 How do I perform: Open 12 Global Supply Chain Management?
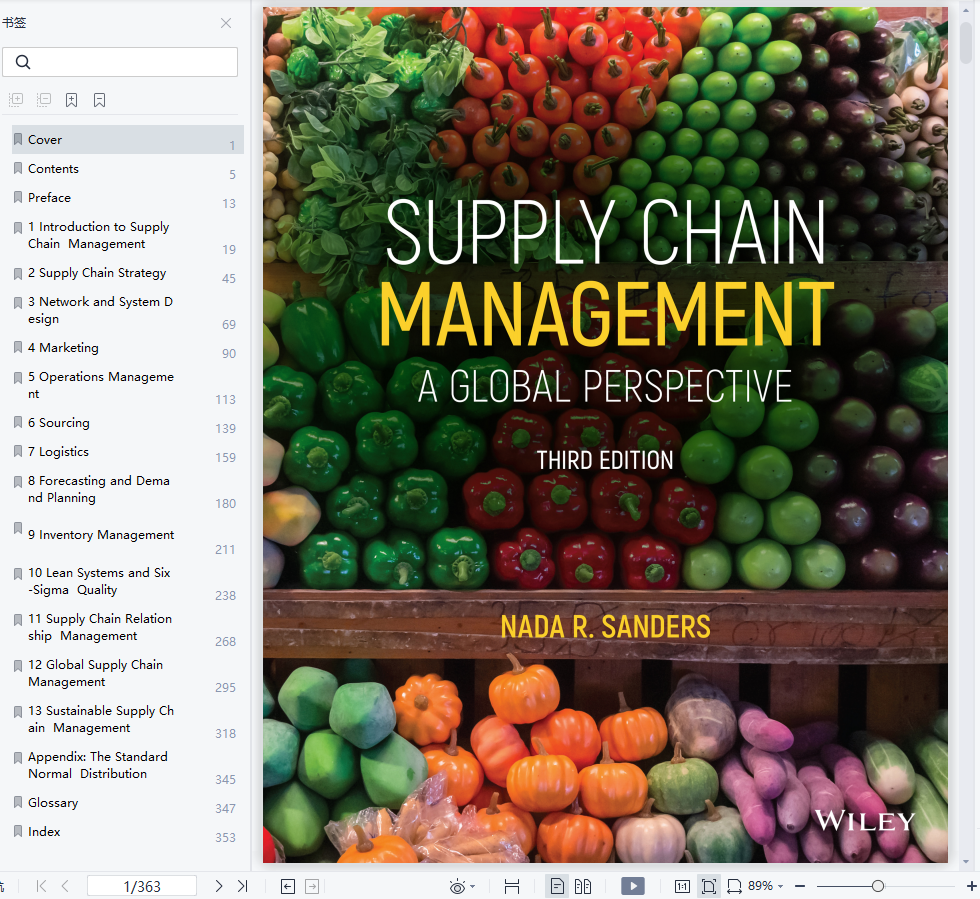[x=128, y=673]
